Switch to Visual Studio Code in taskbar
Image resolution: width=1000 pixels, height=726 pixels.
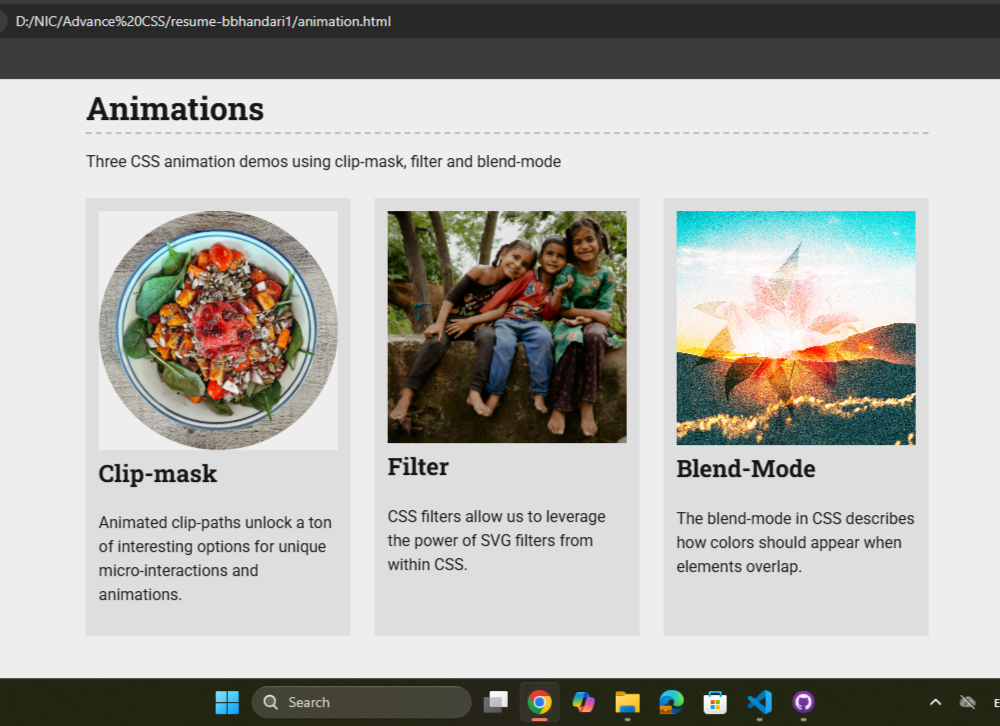pyautogui.click(x=760, y=702)
